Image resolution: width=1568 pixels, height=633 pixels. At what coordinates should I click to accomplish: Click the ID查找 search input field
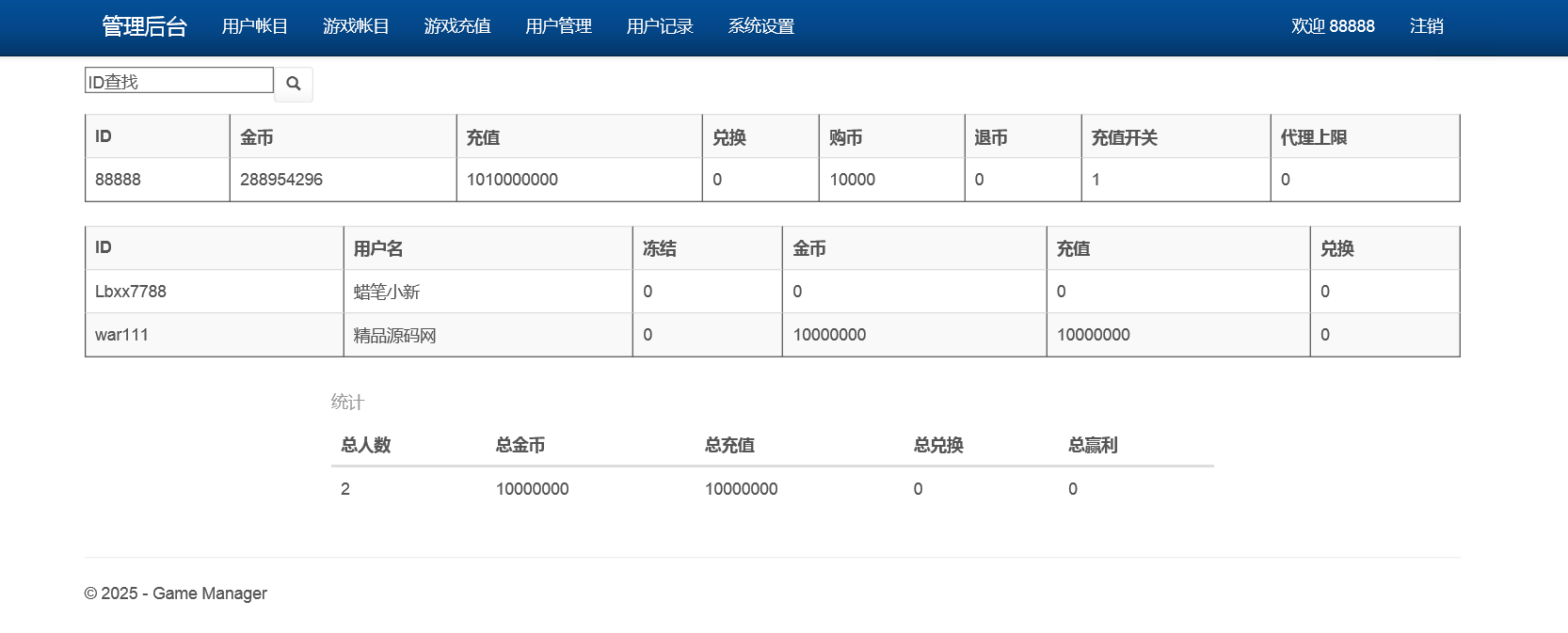pyautogui.click(x=179, y=81)
